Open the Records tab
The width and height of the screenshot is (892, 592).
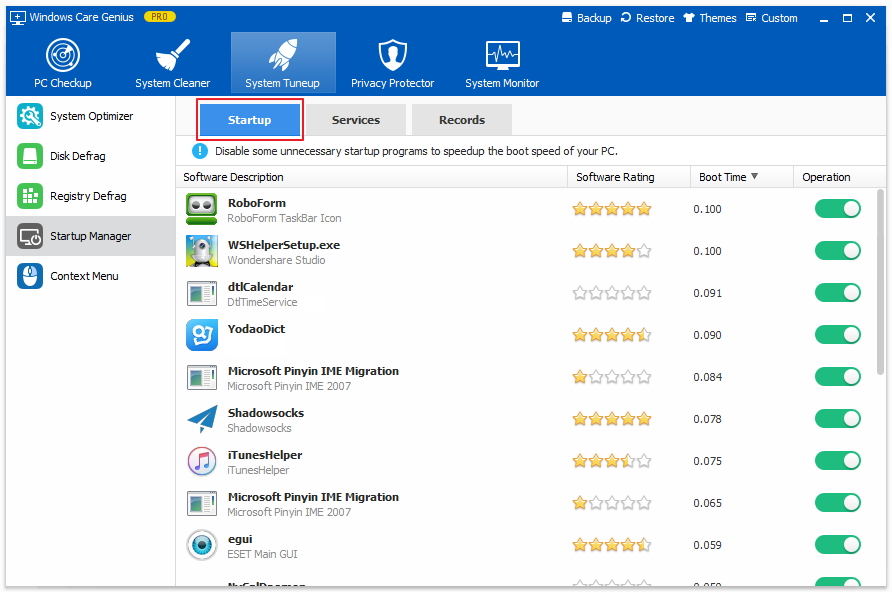click(462, 119)
